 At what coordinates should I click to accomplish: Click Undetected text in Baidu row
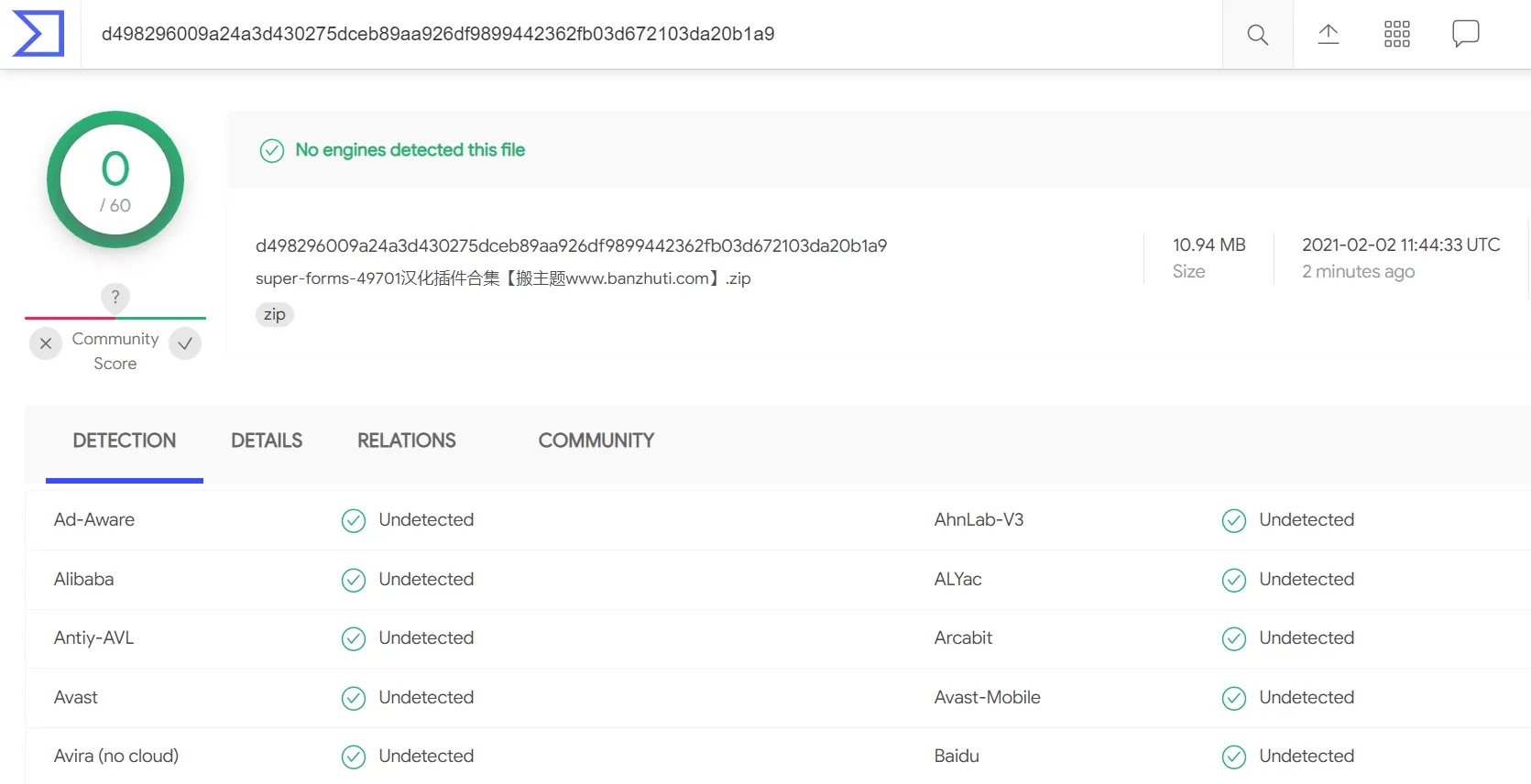pos(1307,757)
